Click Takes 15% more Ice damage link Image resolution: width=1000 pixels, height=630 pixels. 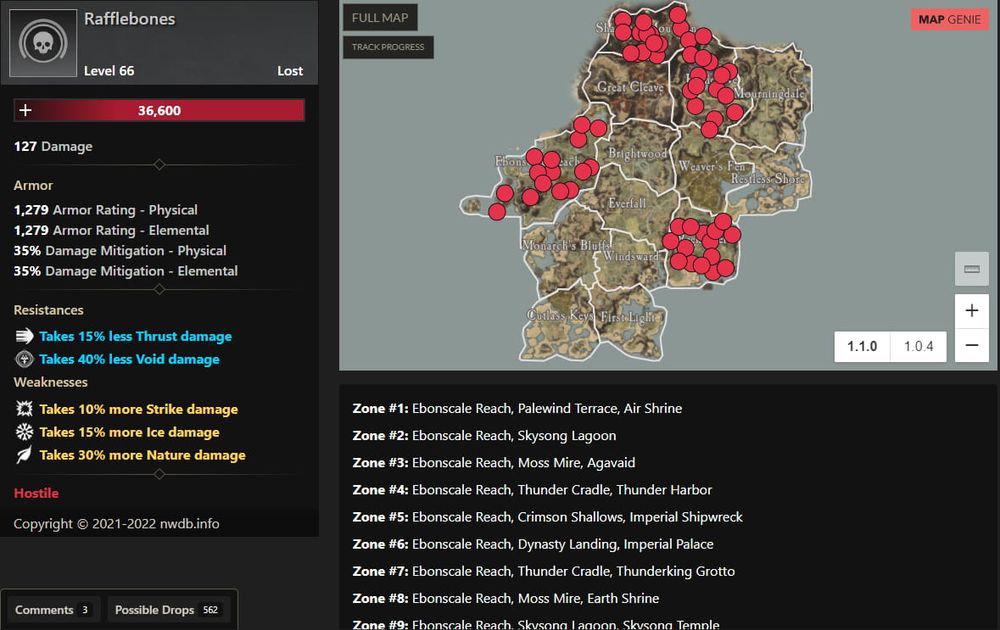coord(129,432)
